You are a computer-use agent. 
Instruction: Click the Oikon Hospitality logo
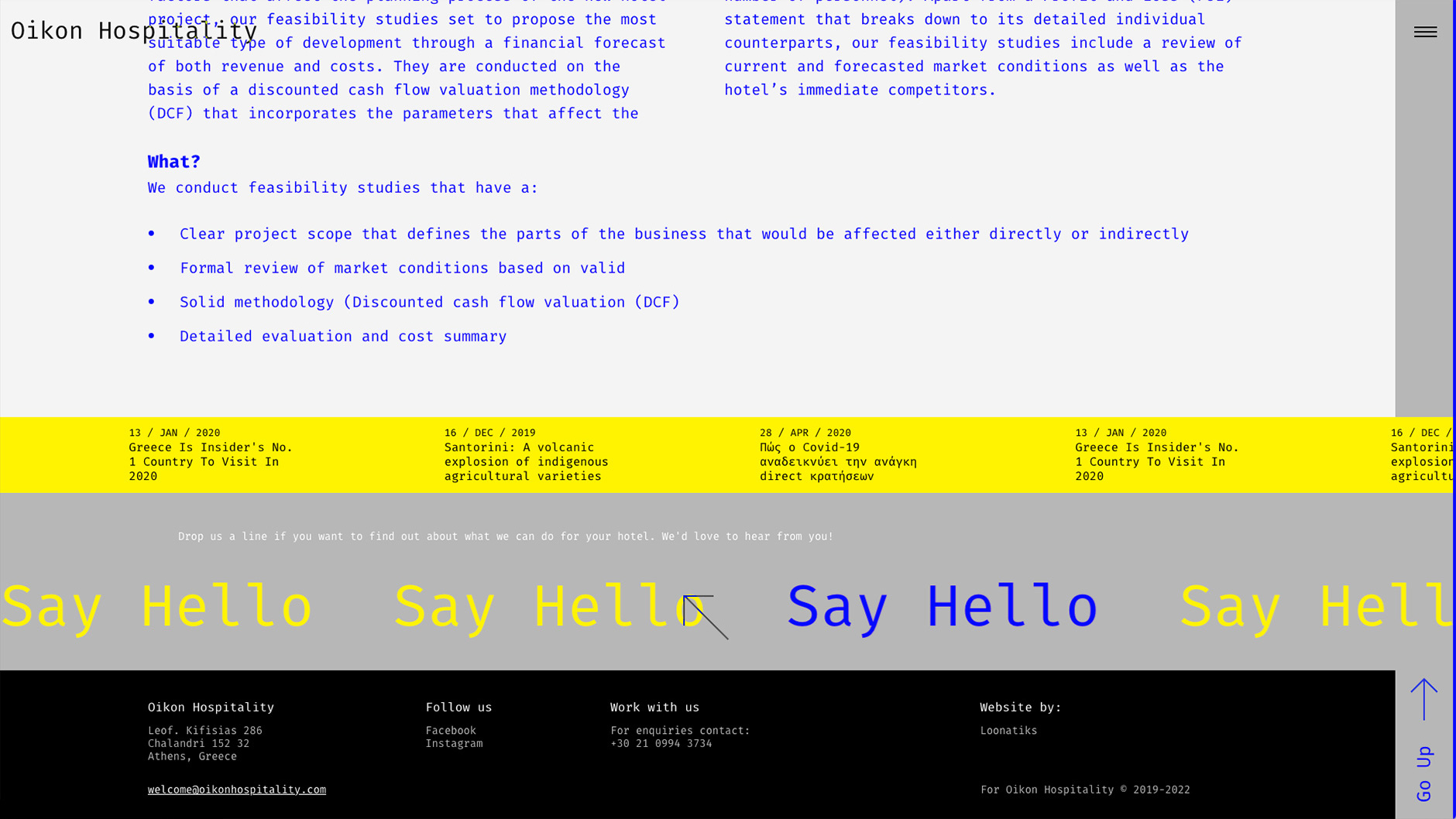(133, 31)
